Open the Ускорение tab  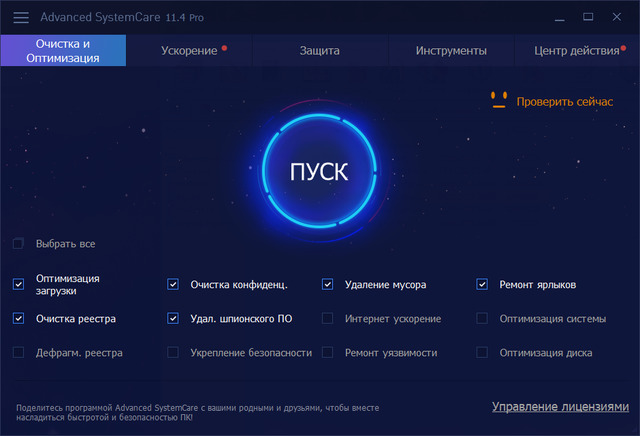[189, 51]
